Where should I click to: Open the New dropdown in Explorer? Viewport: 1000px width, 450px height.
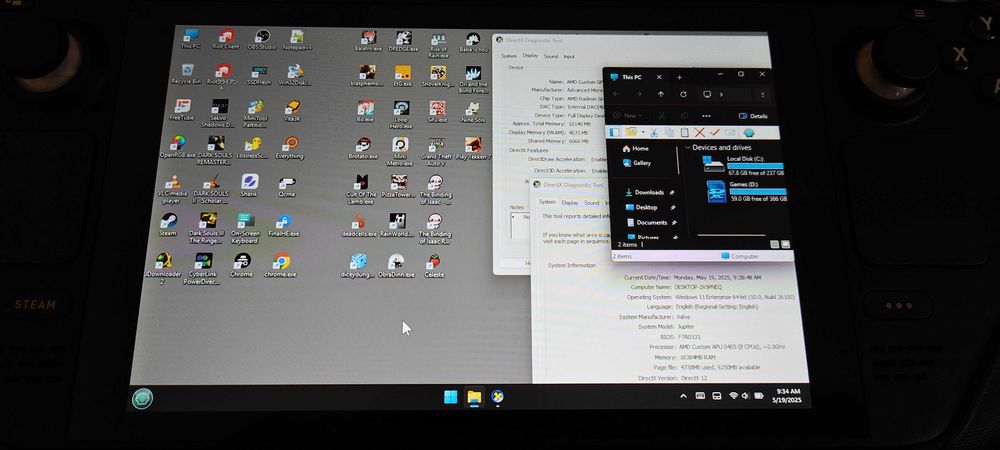[629, 116]
